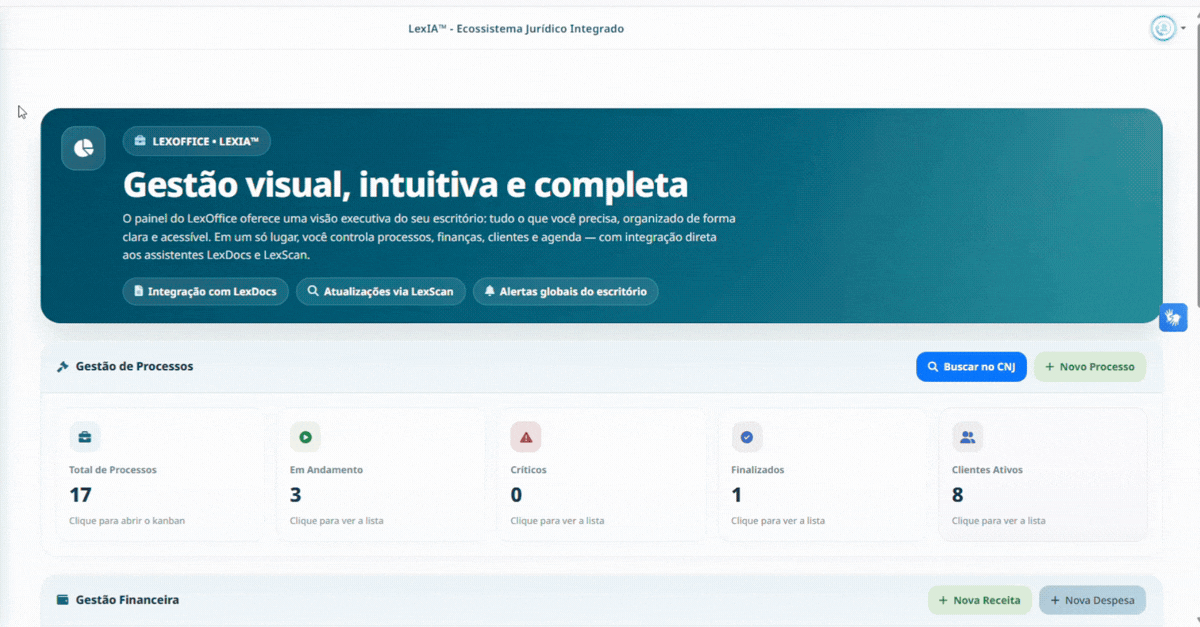Select the Atualizações via LexScan chip
The height and width of the screenshot is (627, 1200).
tap(381, 291)
